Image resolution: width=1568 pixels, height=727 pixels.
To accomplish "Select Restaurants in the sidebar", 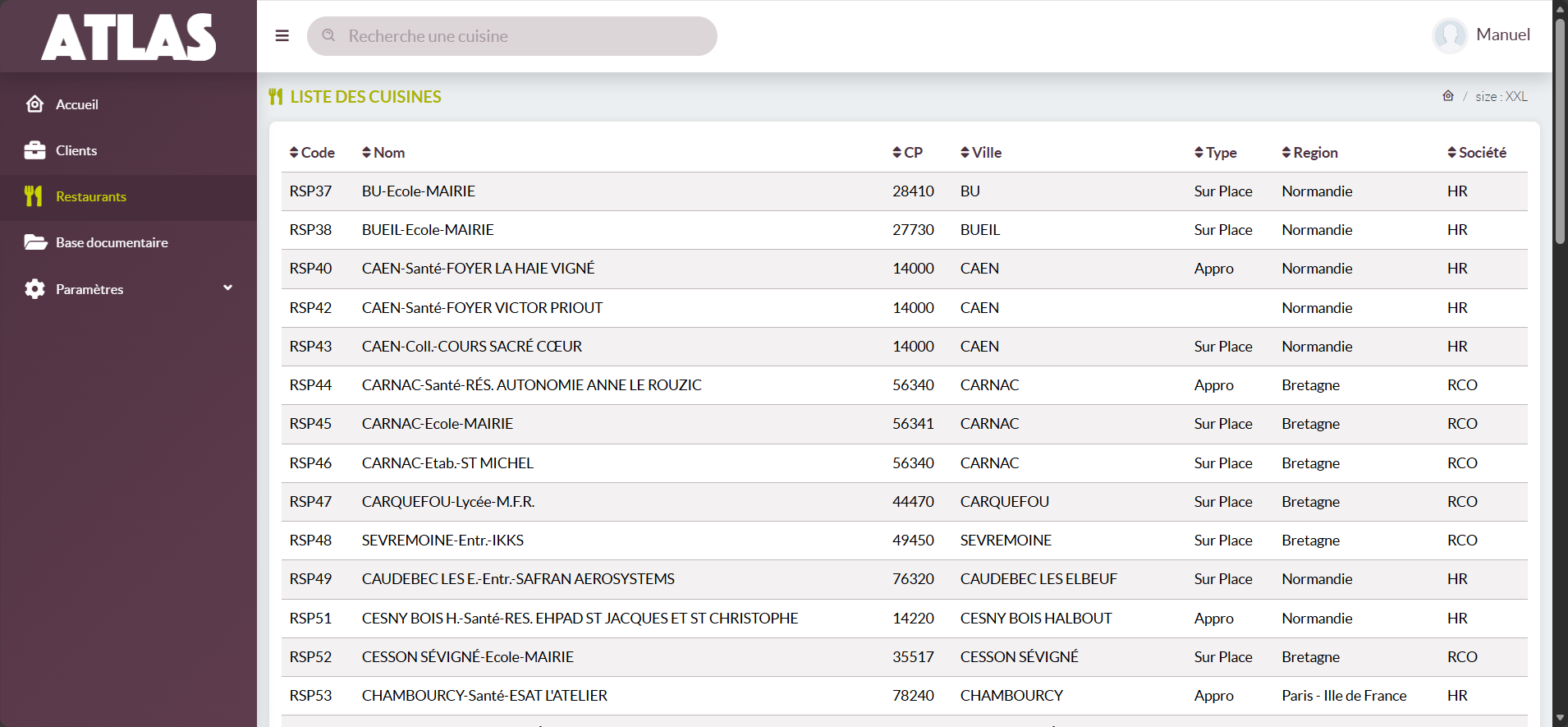I will click(x=128, y=197).
